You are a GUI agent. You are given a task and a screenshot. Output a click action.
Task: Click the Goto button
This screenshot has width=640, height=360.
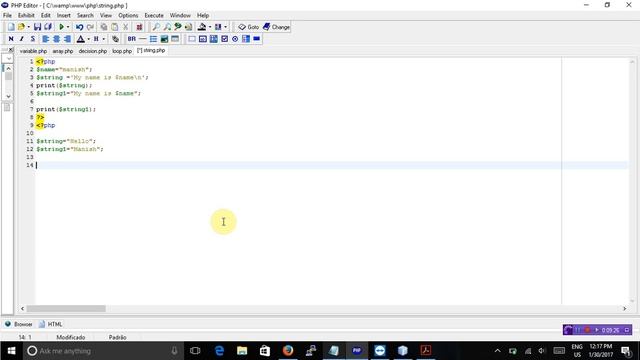pos(249,27)
